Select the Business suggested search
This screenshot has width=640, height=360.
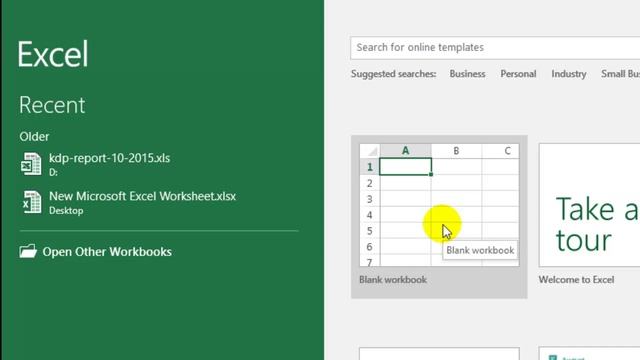(467, 74)
